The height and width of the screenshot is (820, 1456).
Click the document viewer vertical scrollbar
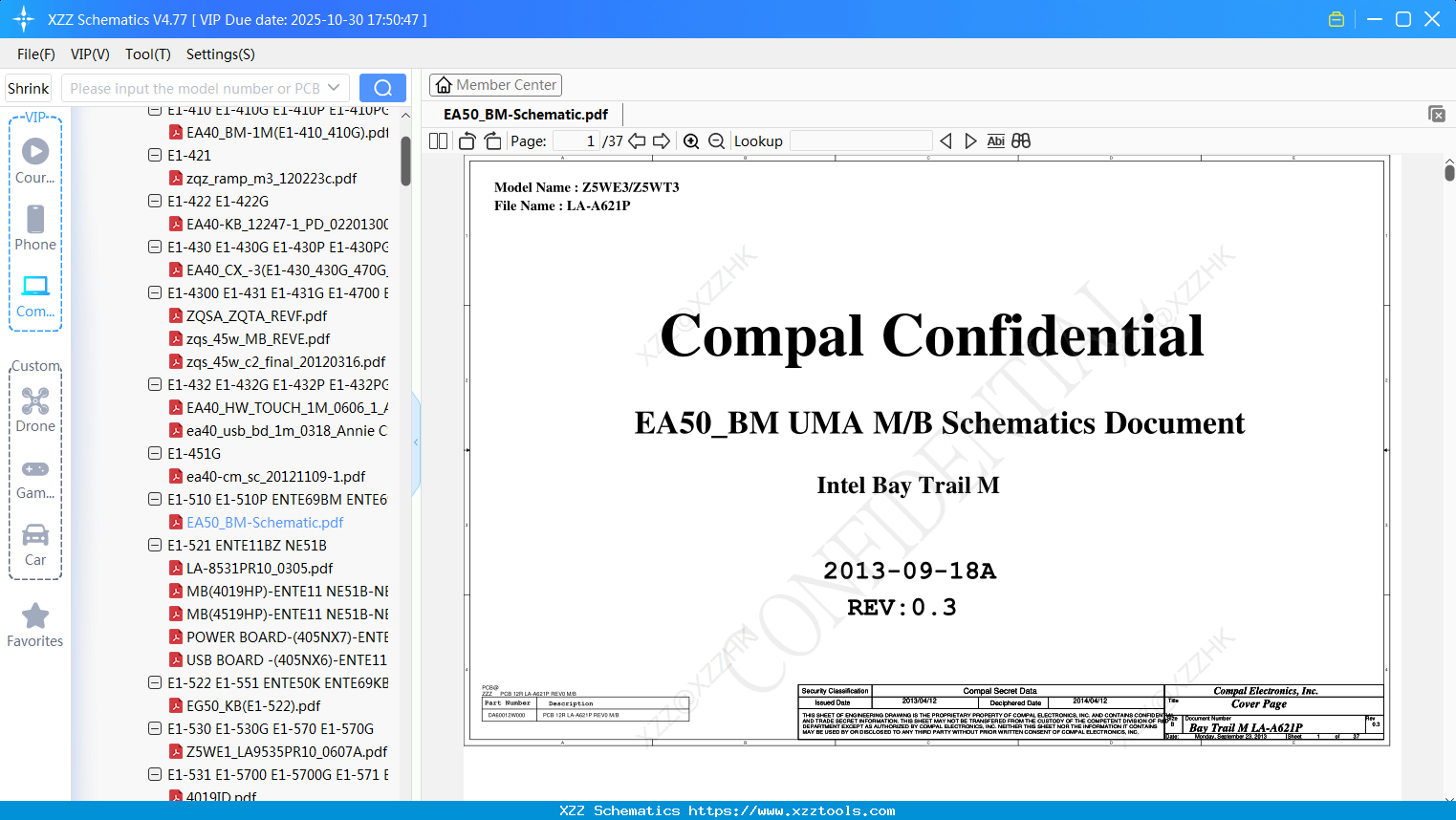click(x=1449, y=172)
